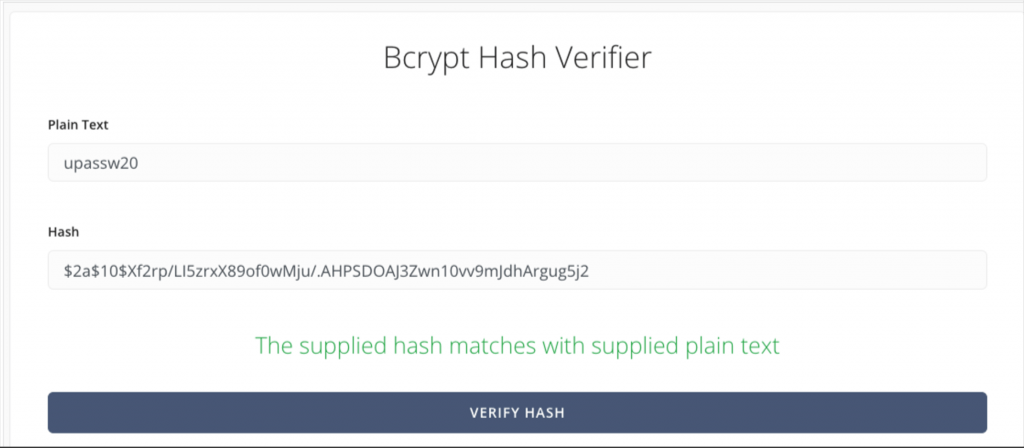
Task: Click the "Plain Text" field label
Action: click(x=78, y=125)
